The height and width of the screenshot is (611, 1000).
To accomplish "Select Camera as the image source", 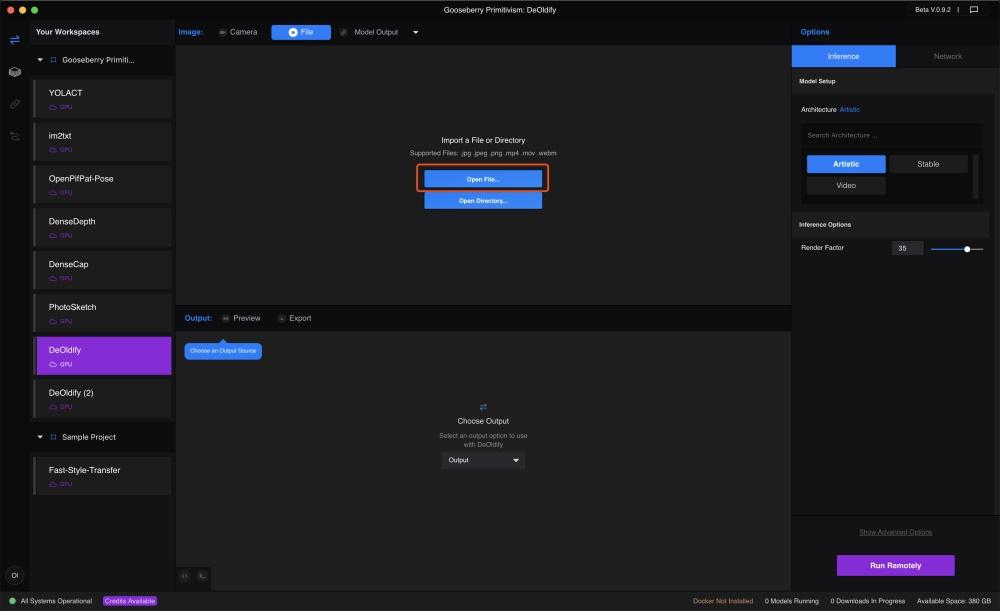I will point(237,32).
